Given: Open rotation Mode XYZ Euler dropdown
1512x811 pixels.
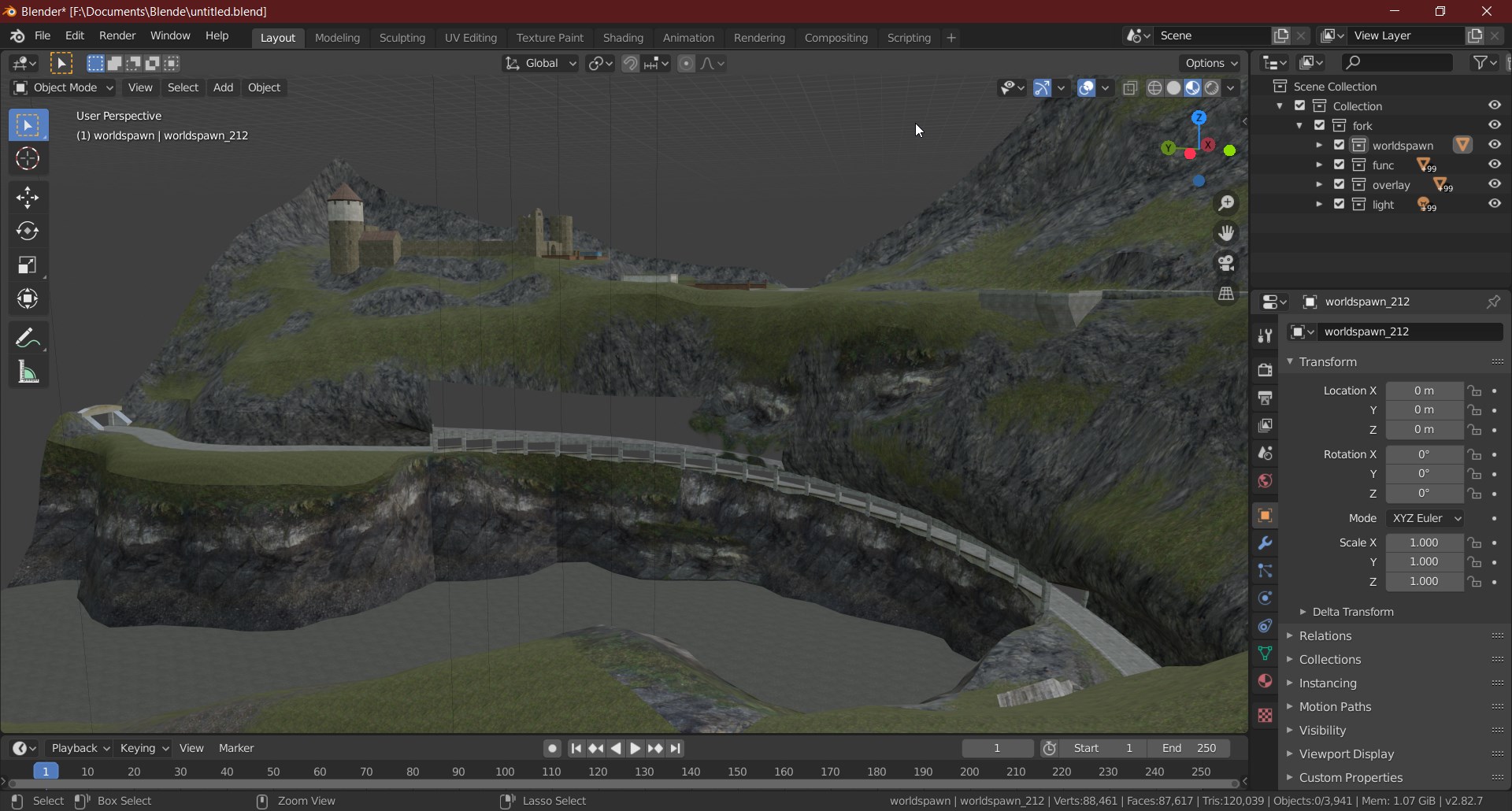Looking at the screenshot, I should click(1426, 518).
